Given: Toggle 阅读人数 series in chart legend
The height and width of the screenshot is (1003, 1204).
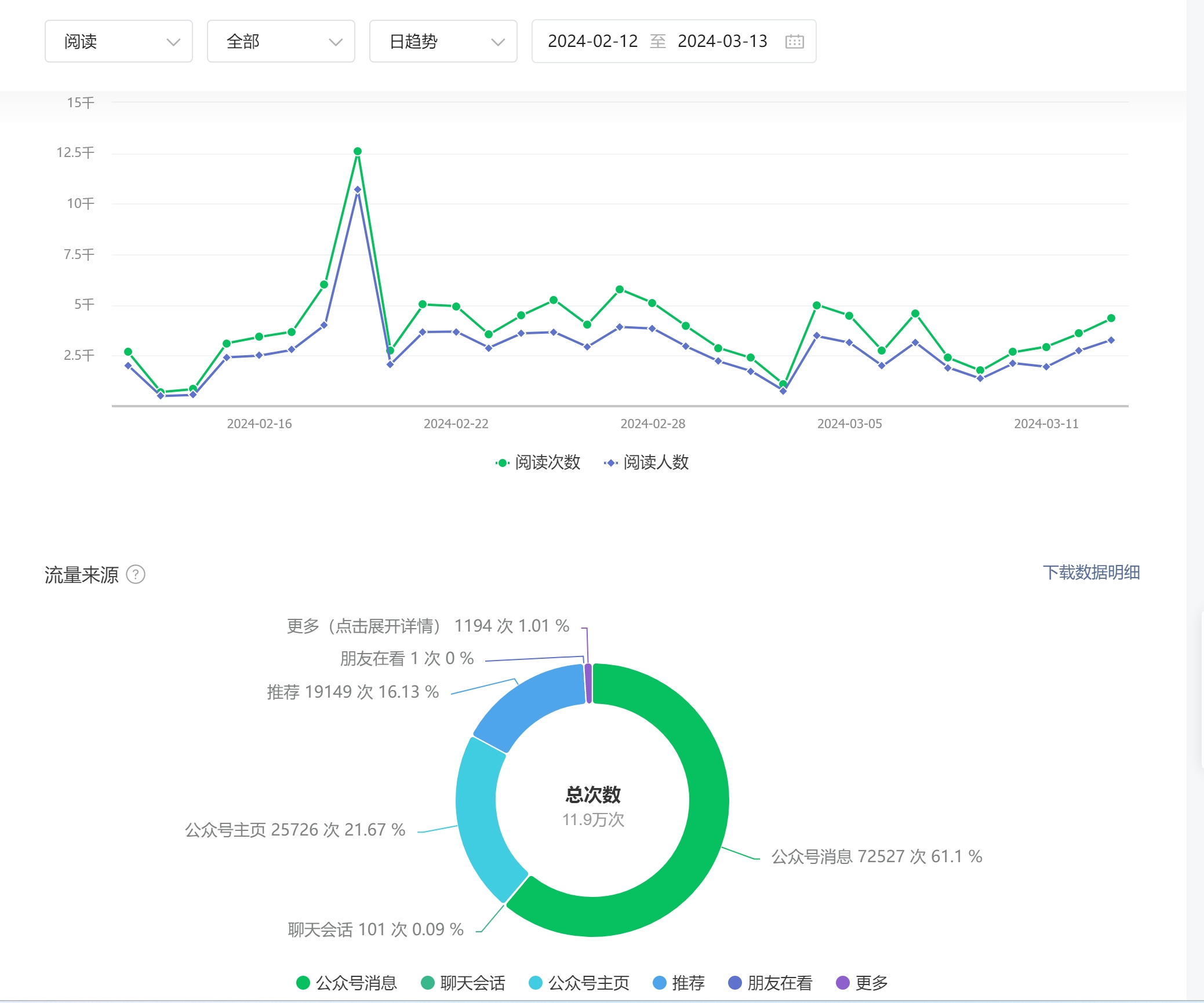Looking at the screenshot, I should point(646,462).
